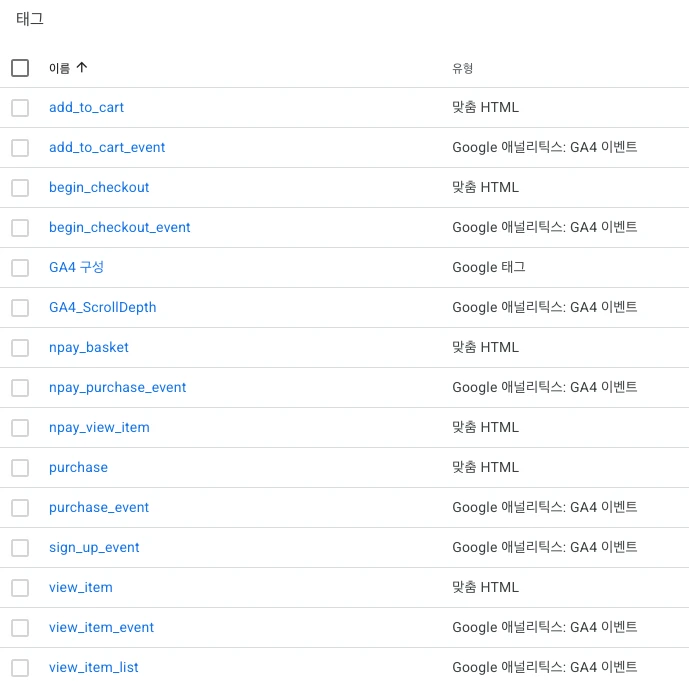The width and height of the screenshot is (689, 685).
Task: Open the npay_view_item tag
Action: tap(99, 428)
